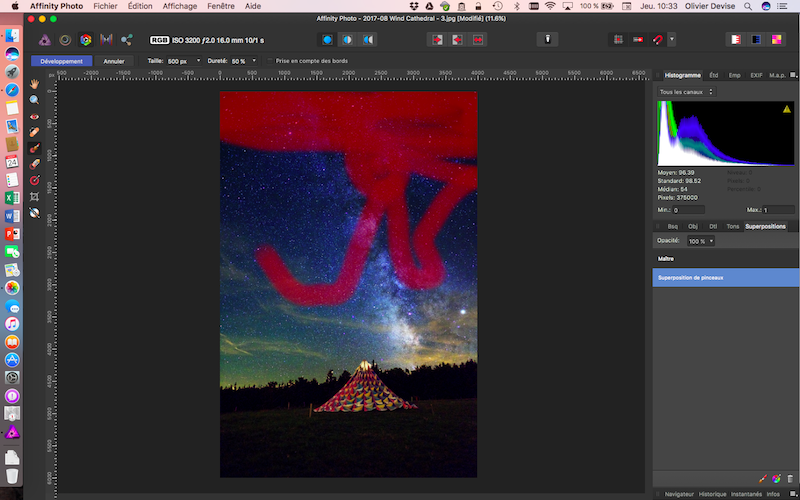Select the Crop tool
Screen dimensions: 800x500
pyautogui.click(x=34, y=196)
